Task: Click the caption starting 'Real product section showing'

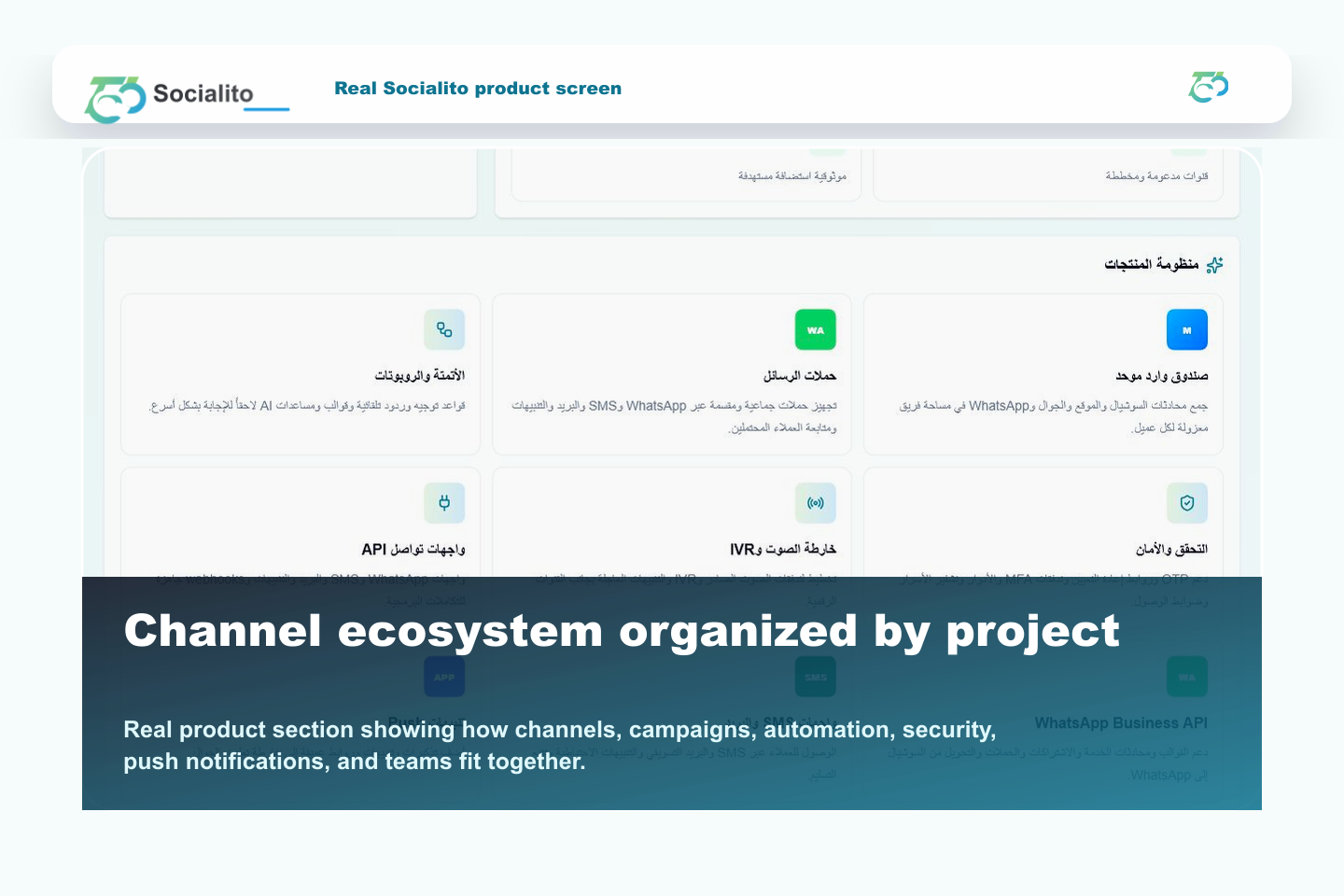Action: pos(560,746)
